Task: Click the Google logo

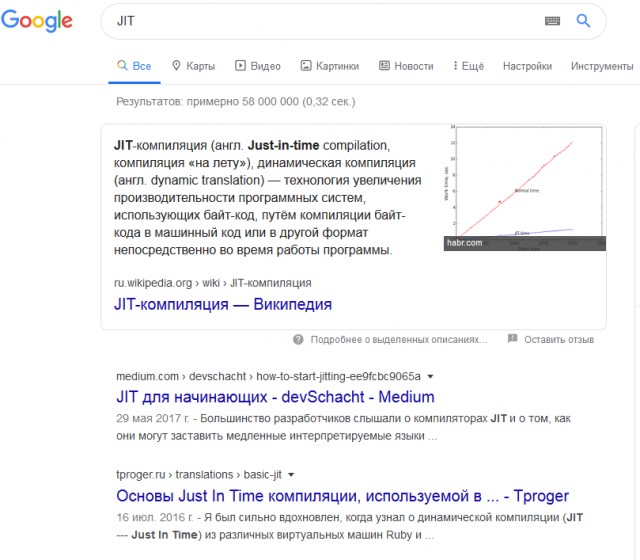Action: (x=37, y=20)
